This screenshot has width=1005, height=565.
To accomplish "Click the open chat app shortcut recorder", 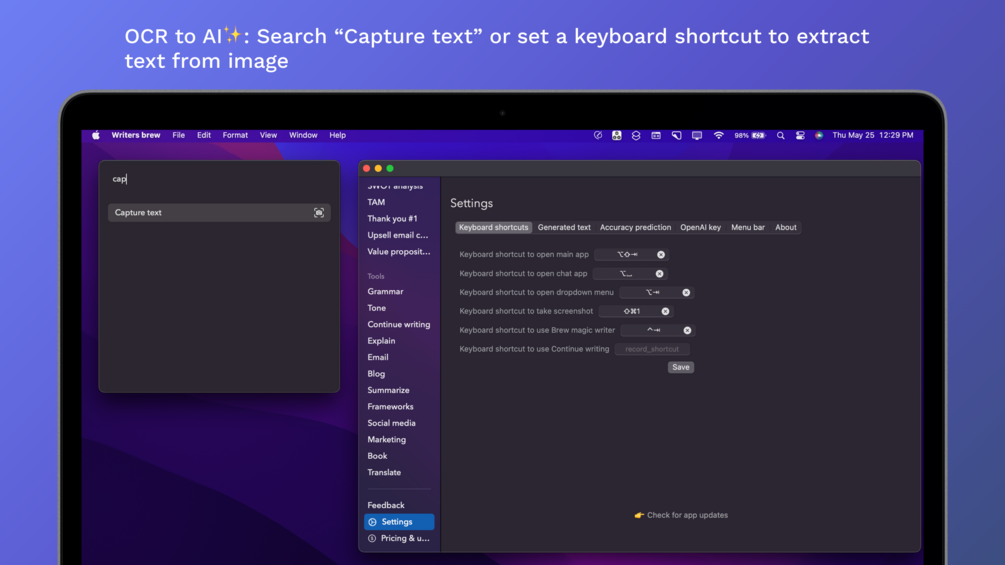I will (x=629, y=274).
